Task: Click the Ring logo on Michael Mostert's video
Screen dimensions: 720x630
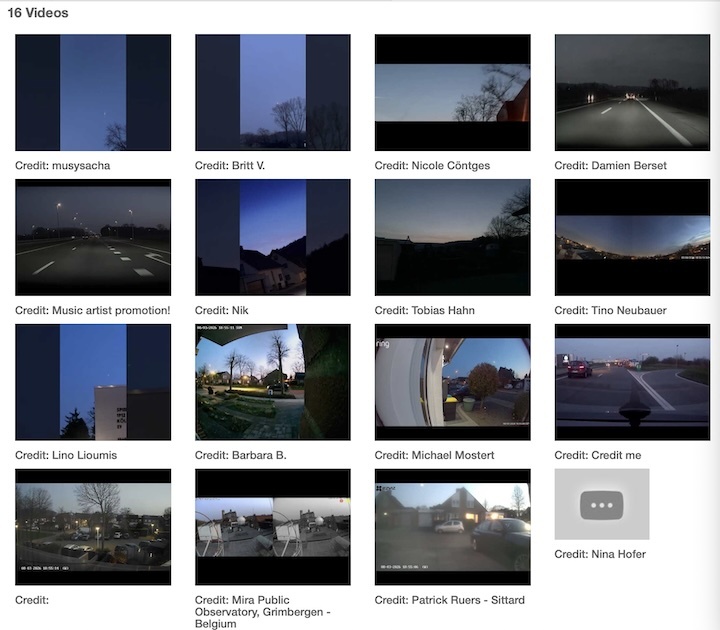Action: pos(384,344)
